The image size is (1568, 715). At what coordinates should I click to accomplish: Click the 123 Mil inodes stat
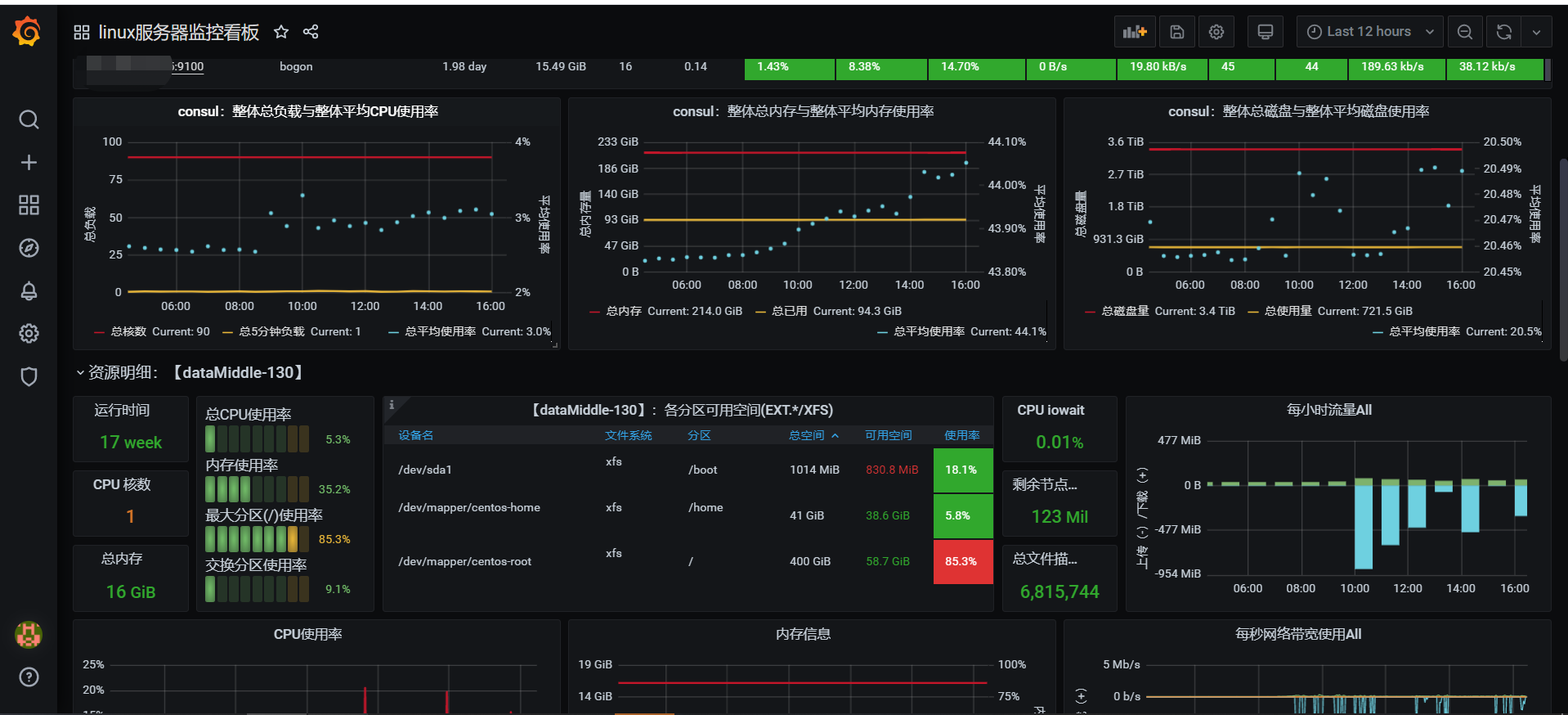[x=1060, y=517]
